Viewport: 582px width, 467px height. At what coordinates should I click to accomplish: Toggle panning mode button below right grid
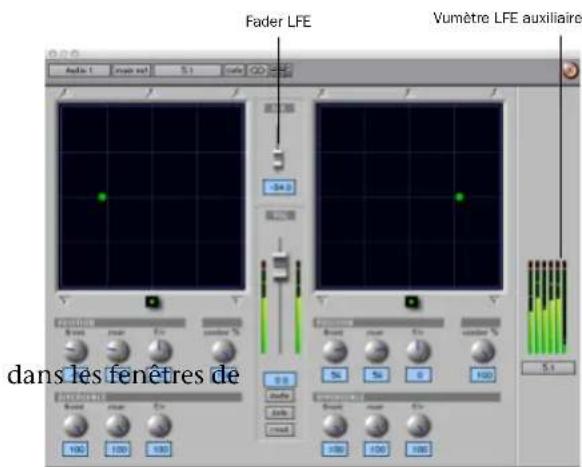(411, 302)
